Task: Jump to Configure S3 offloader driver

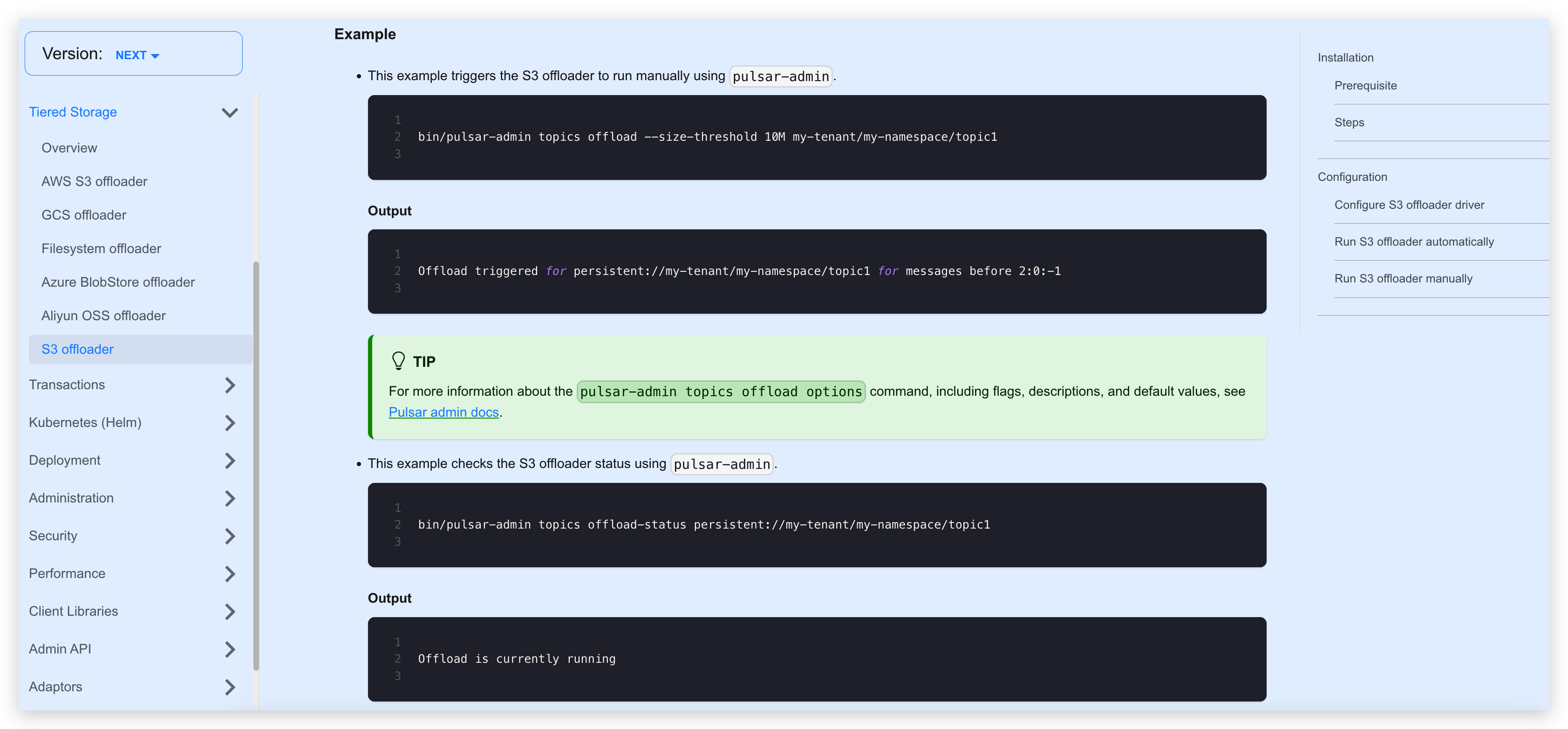Action: (1409, 205)
